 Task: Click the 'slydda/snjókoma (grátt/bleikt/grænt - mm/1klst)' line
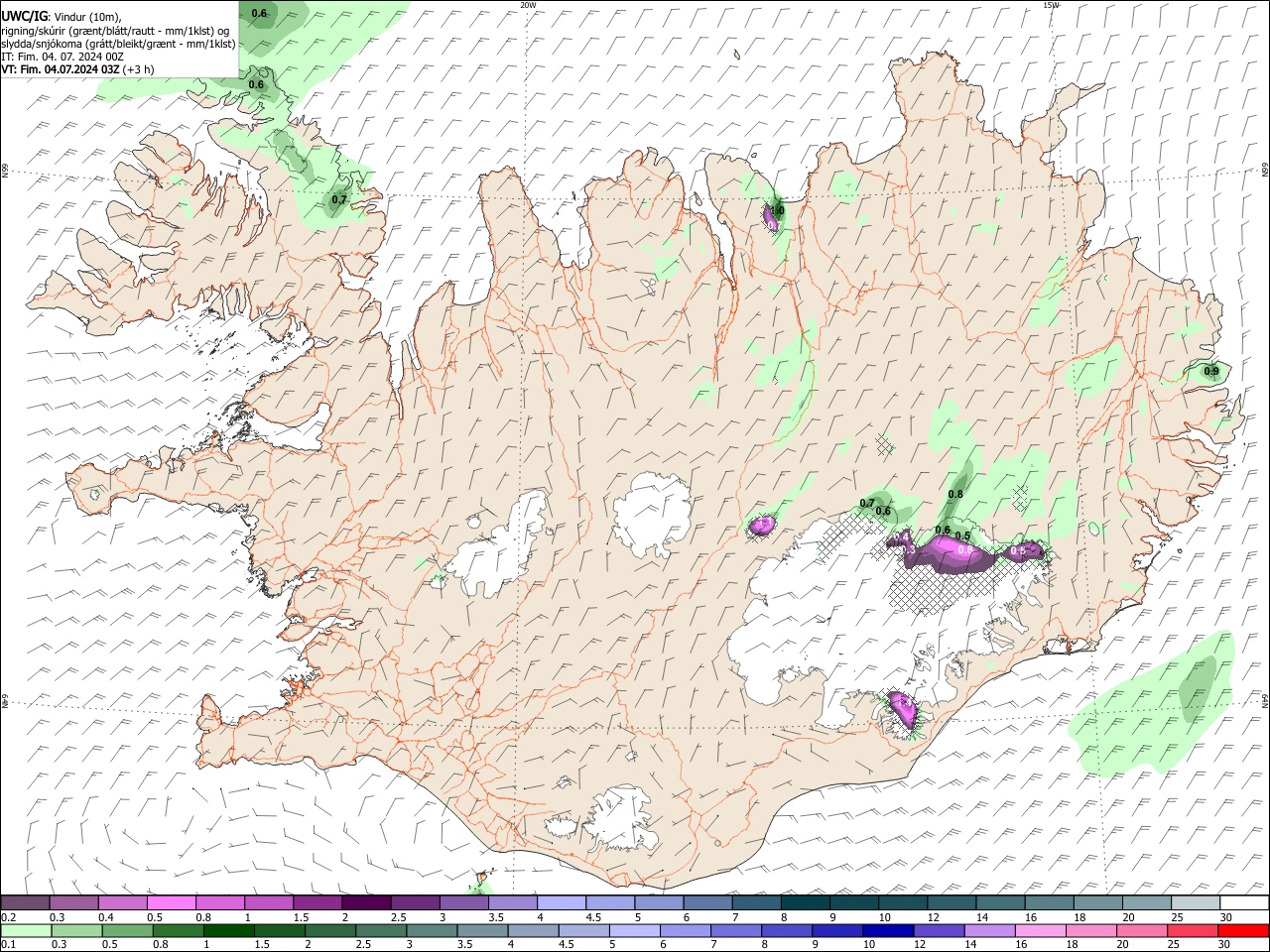[x=118, y=44]
